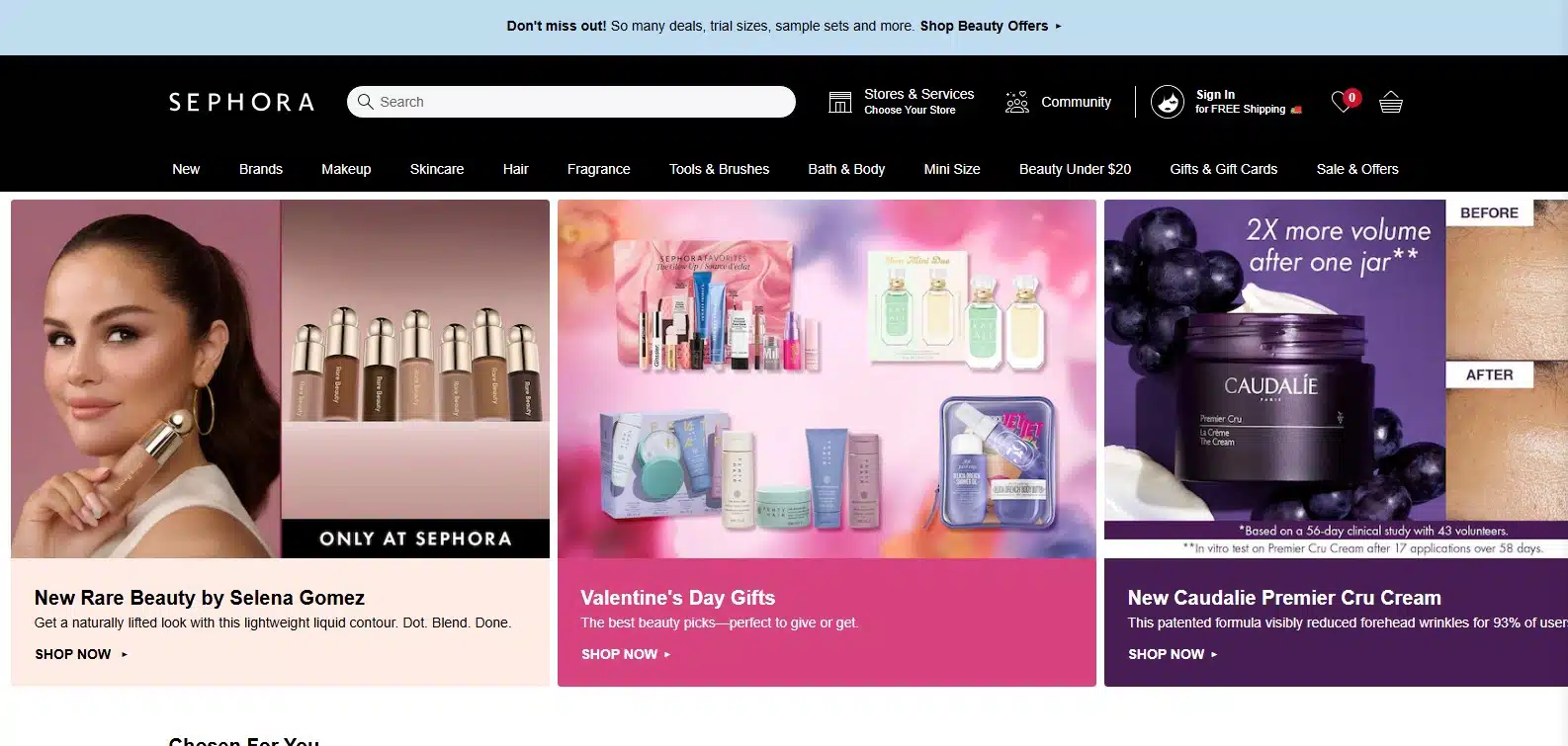The width and height of the screenshot is (1568, 746).
Task: Click Shop Now under Caudalie Premier Cru
Action: (x=1173, y=654)
